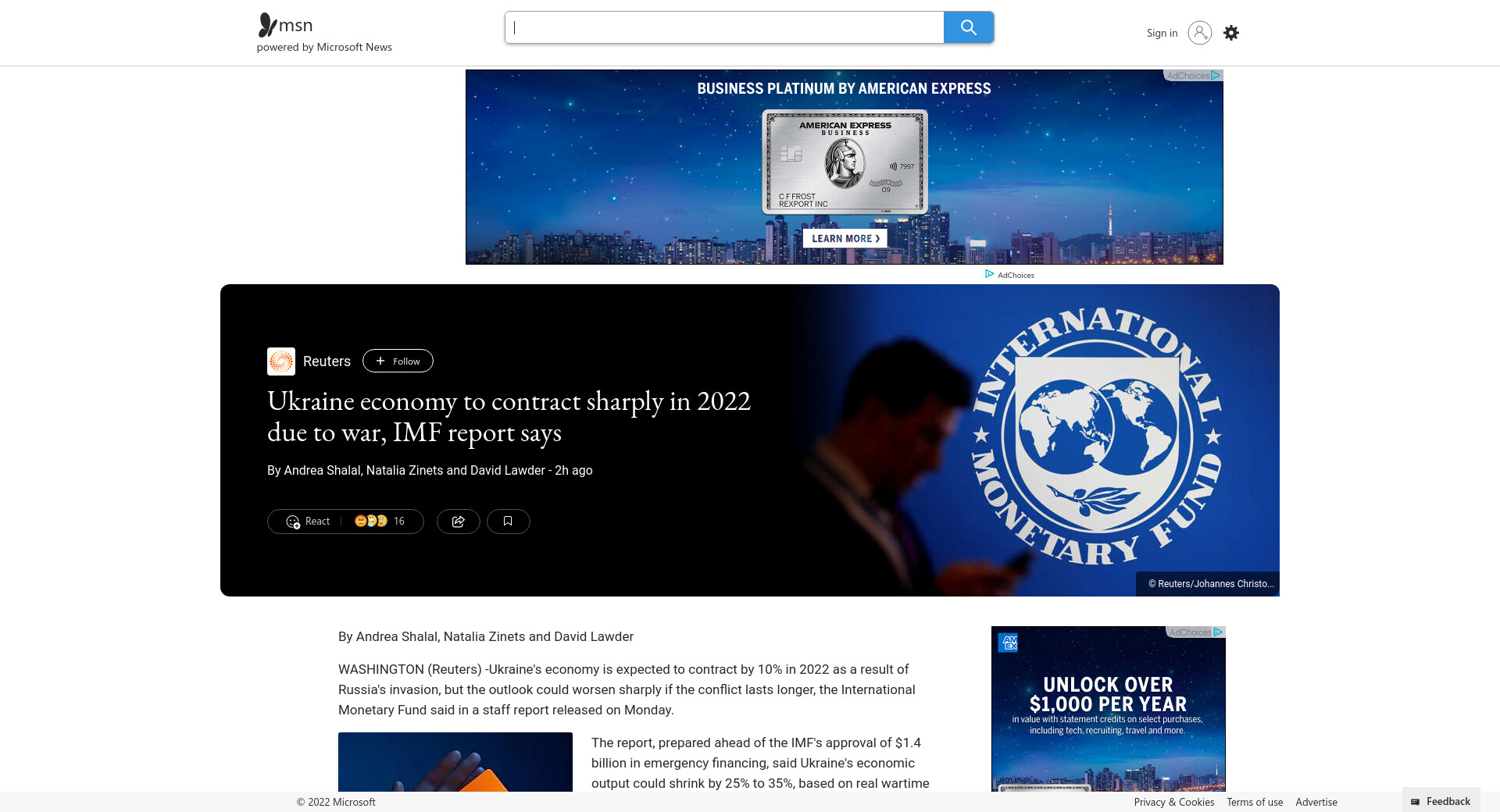The image size is (1500, 812).
Task: Open the Terms of use link
Action: [x=1255, y=802]
